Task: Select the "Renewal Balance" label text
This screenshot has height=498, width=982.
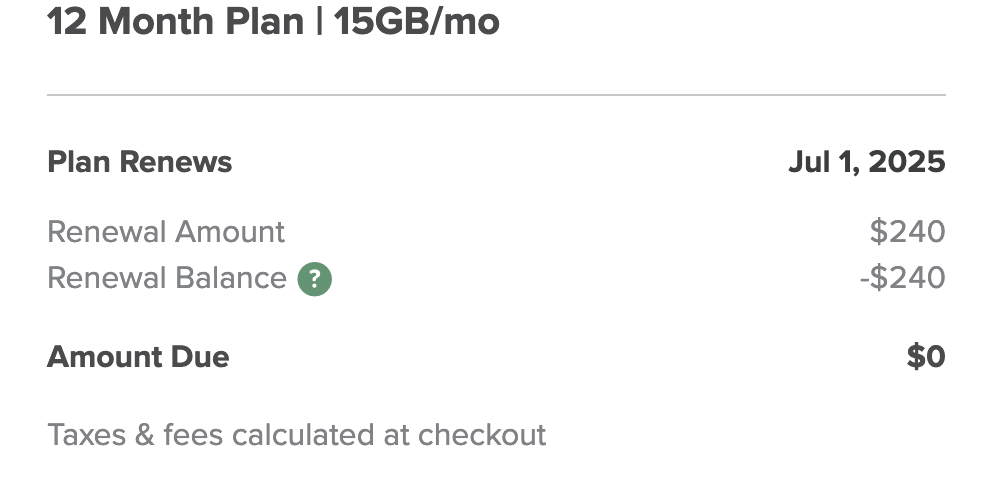Action: pos(167,278)
